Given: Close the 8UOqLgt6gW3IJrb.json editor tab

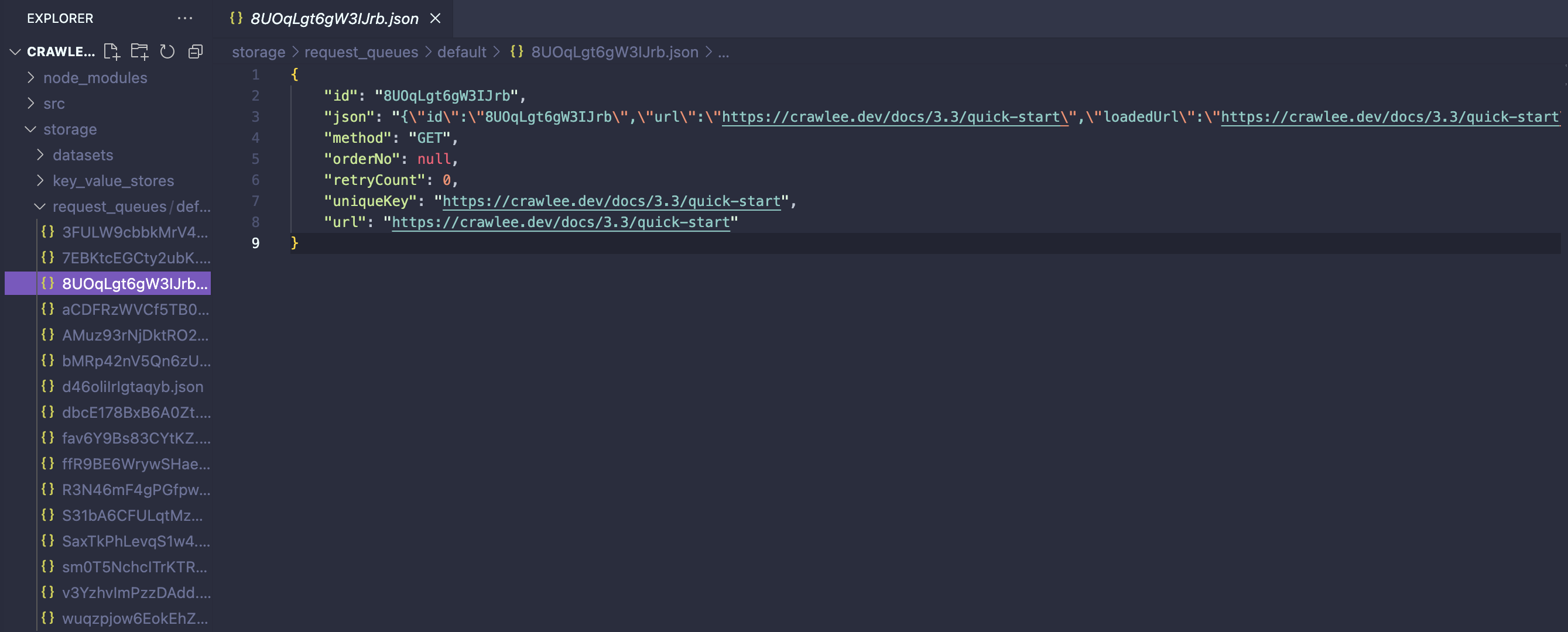Looking at the screenshot, I should (x=435, y=18).
